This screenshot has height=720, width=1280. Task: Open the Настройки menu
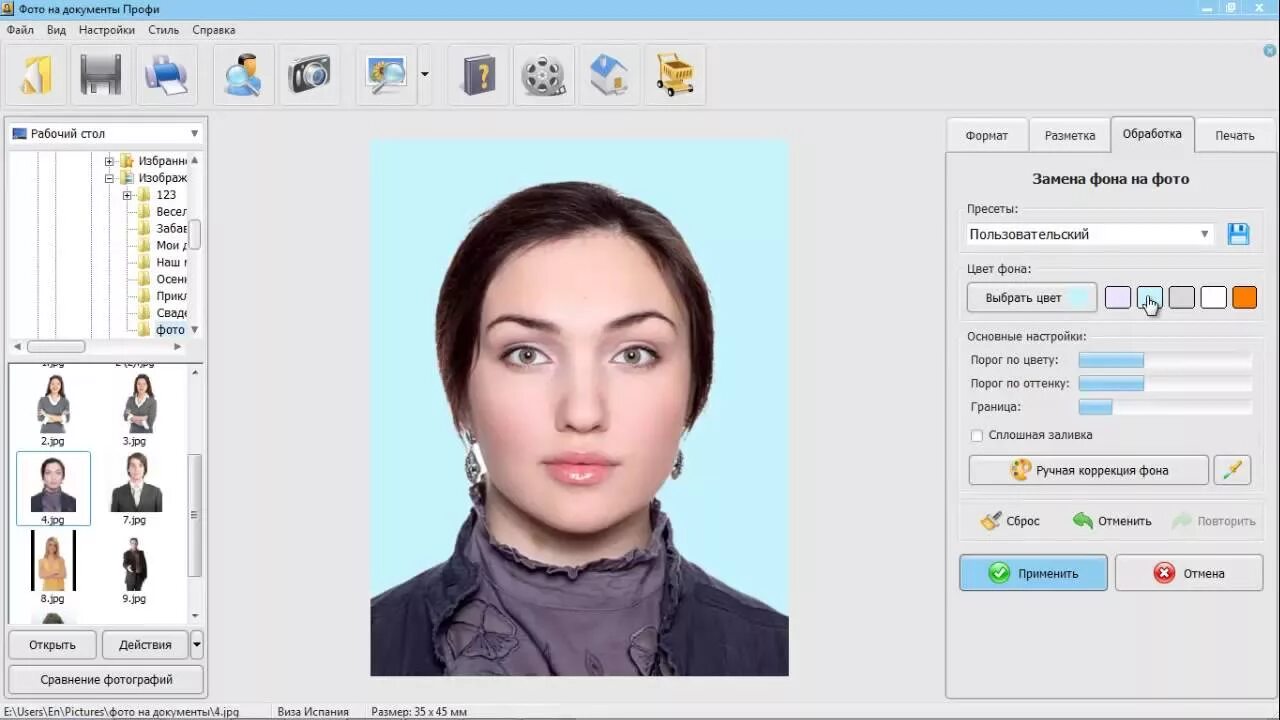coord(107,30)
